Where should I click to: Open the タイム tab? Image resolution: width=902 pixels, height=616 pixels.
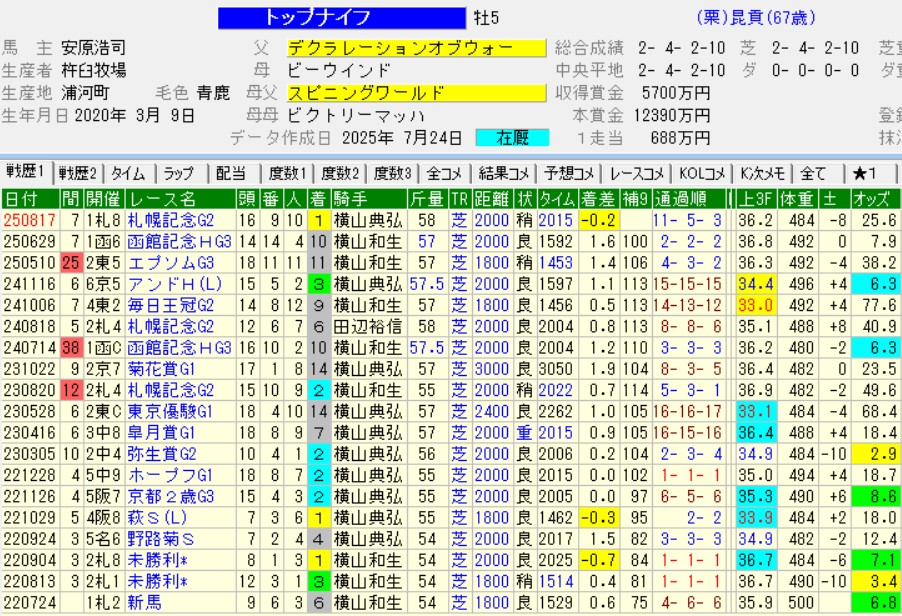130,173
